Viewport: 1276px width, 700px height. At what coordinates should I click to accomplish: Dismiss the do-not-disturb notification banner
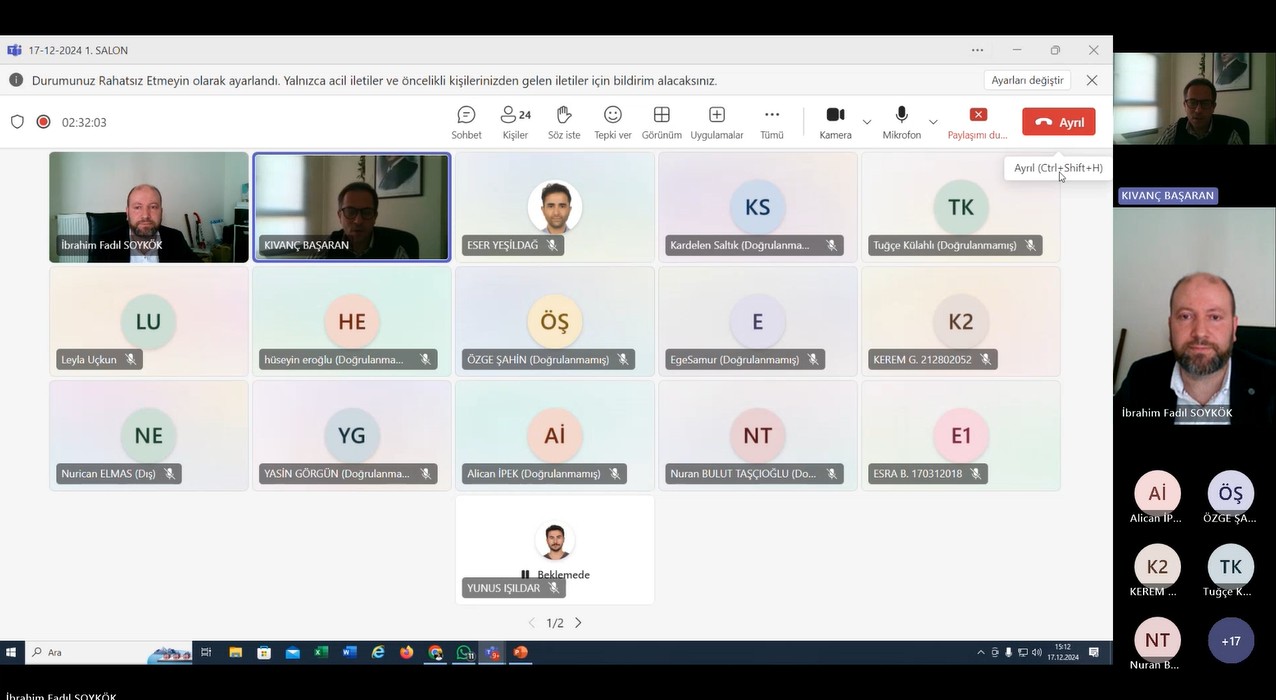(1092, 80)
